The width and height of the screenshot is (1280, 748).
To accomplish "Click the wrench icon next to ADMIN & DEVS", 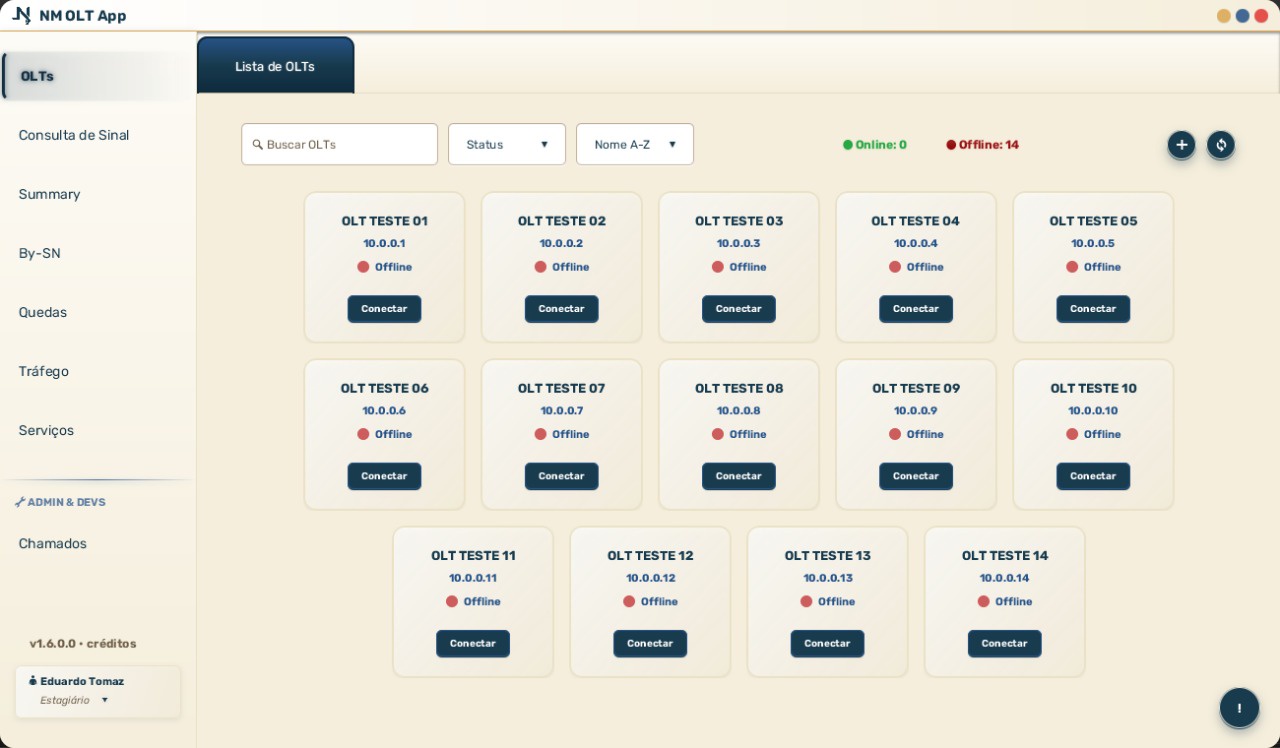I will (x=20, y=502).
